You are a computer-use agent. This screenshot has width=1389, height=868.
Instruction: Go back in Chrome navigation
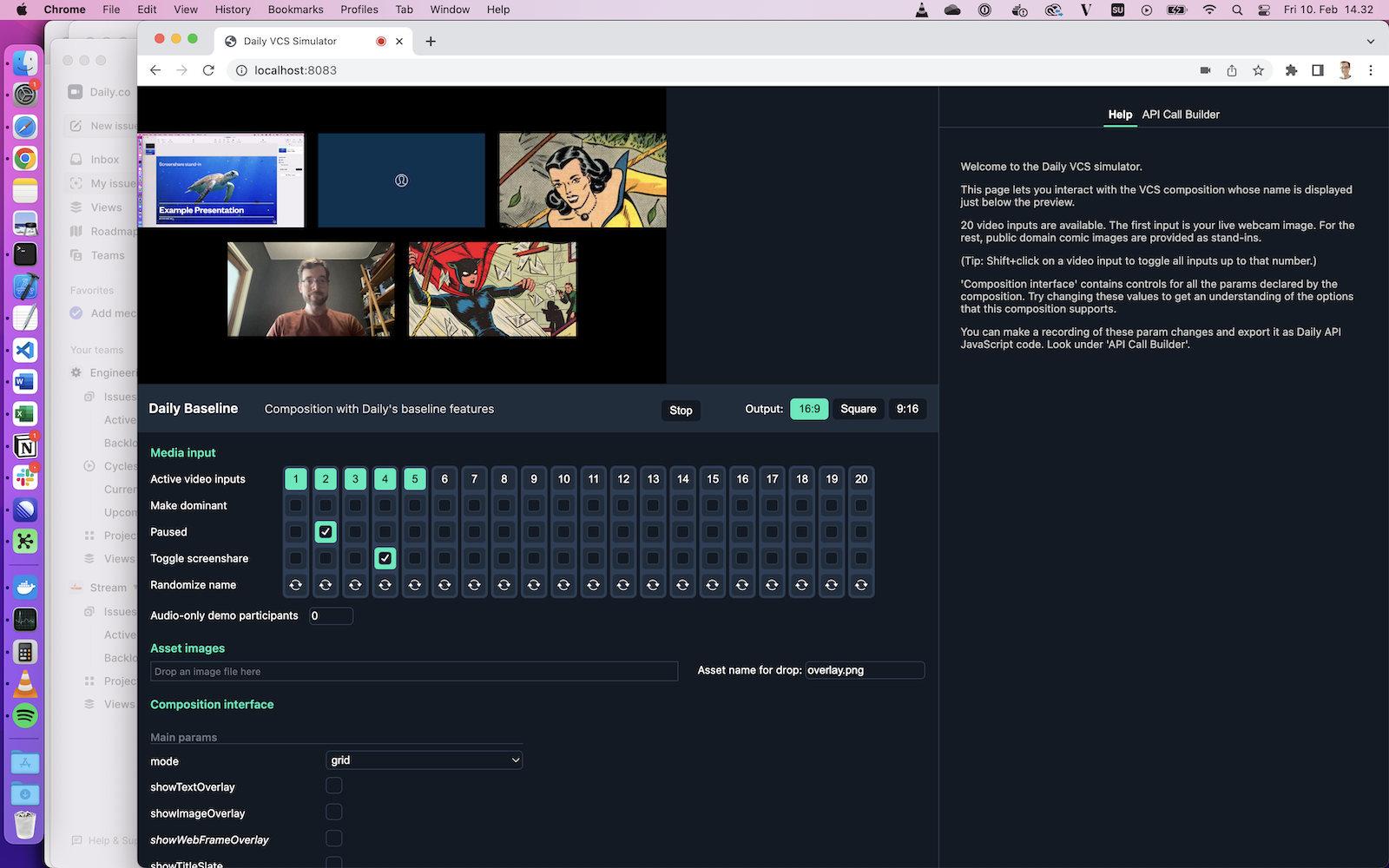pos(155,70)
